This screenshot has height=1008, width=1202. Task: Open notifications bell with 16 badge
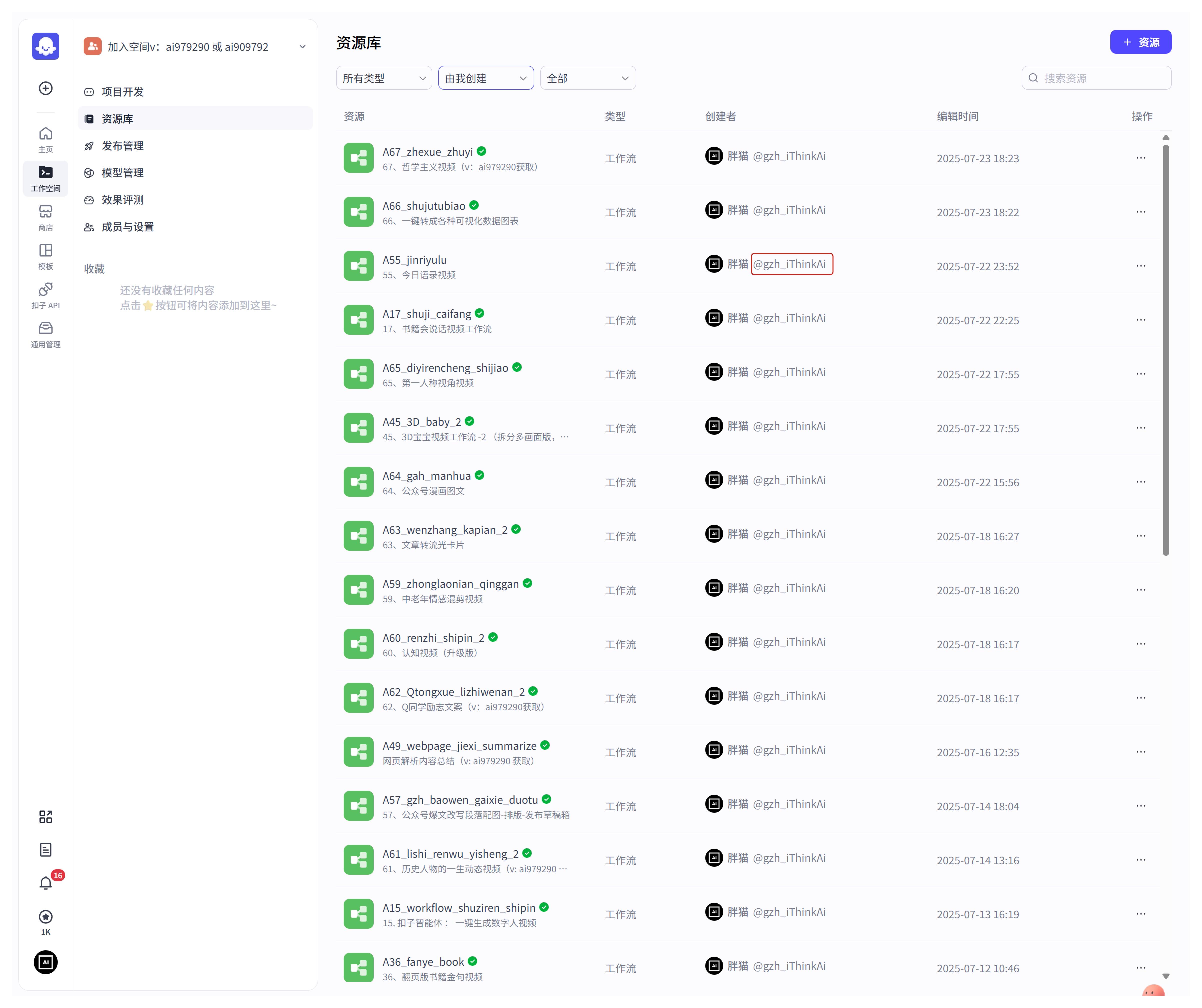click(45, 883)
